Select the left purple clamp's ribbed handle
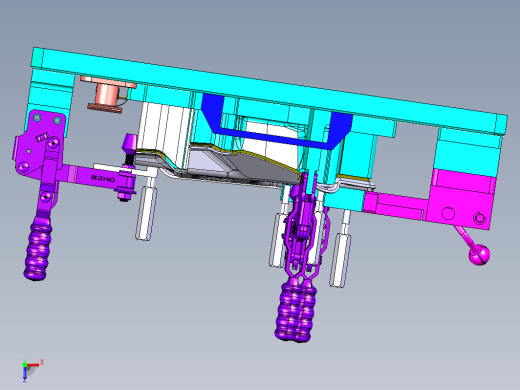520x390 pixels. (x=37, y=248)
